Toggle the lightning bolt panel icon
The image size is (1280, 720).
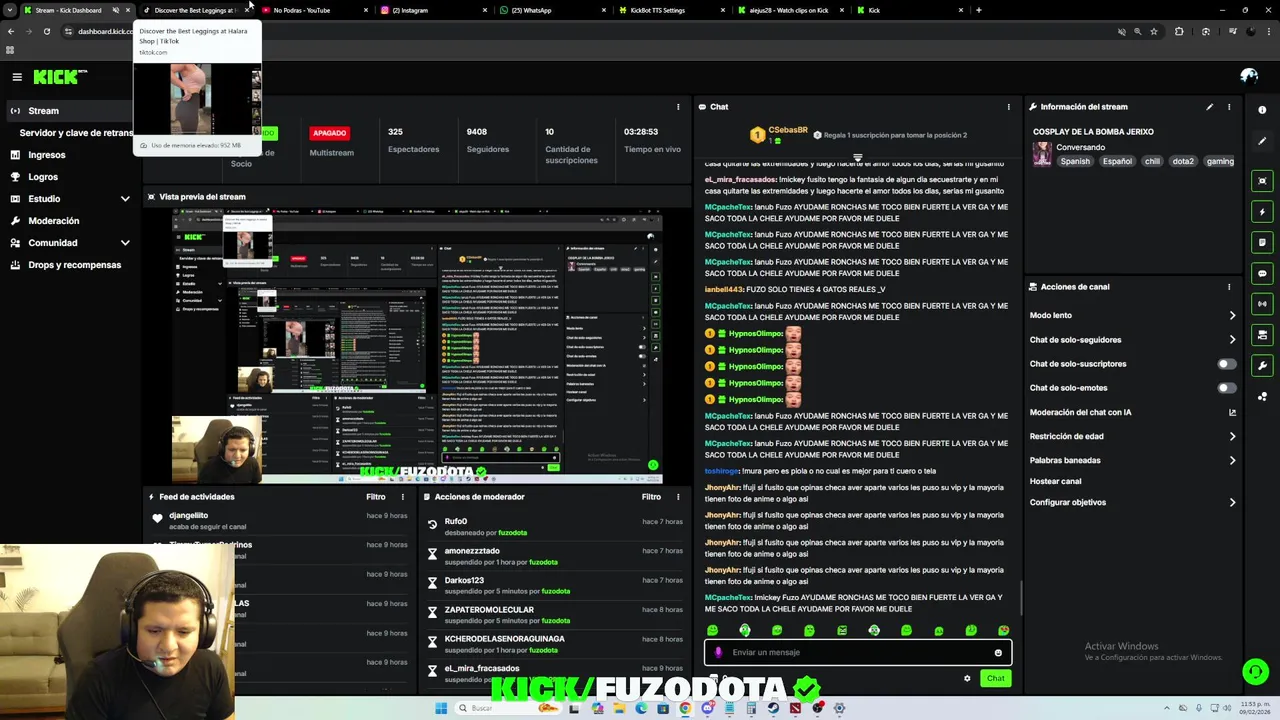pos(1262,212)
